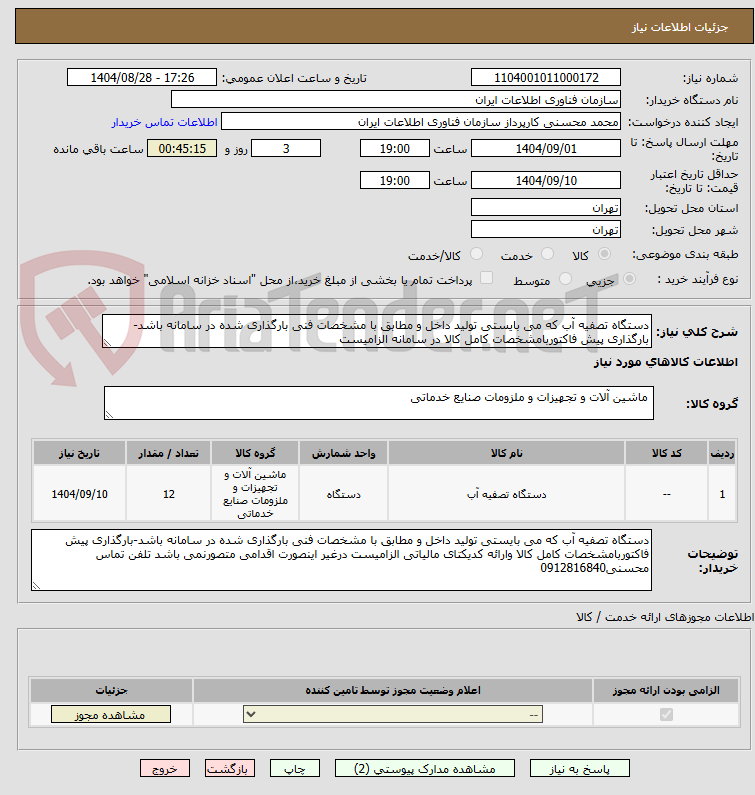
Task: Click the announcement date 1404/08/28 field
Action: (142, 78)
